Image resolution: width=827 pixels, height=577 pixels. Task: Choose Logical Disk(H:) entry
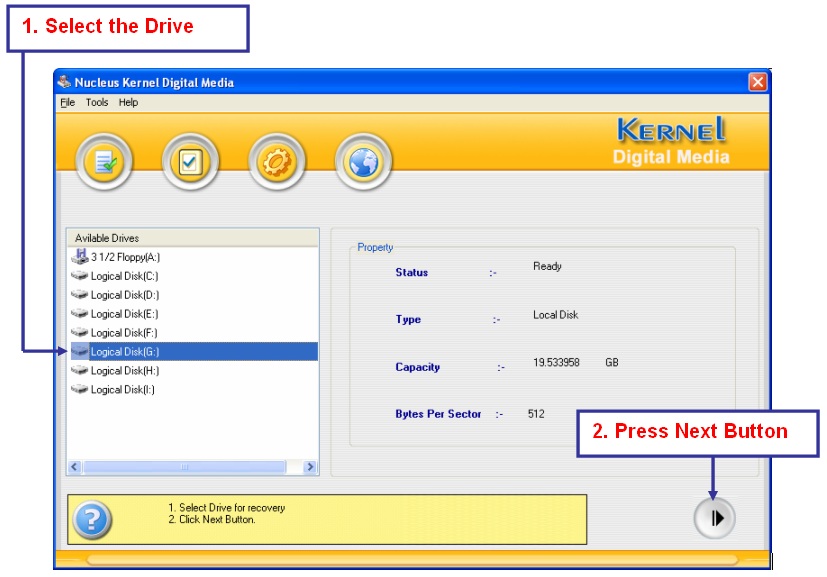(125, 371)
